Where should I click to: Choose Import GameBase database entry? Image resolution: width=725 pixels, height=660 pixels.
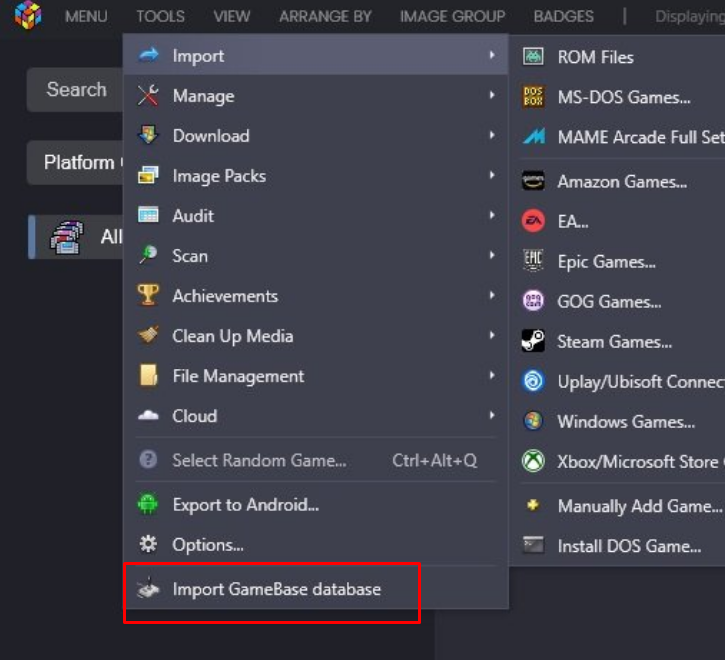[x=316, y=588]
